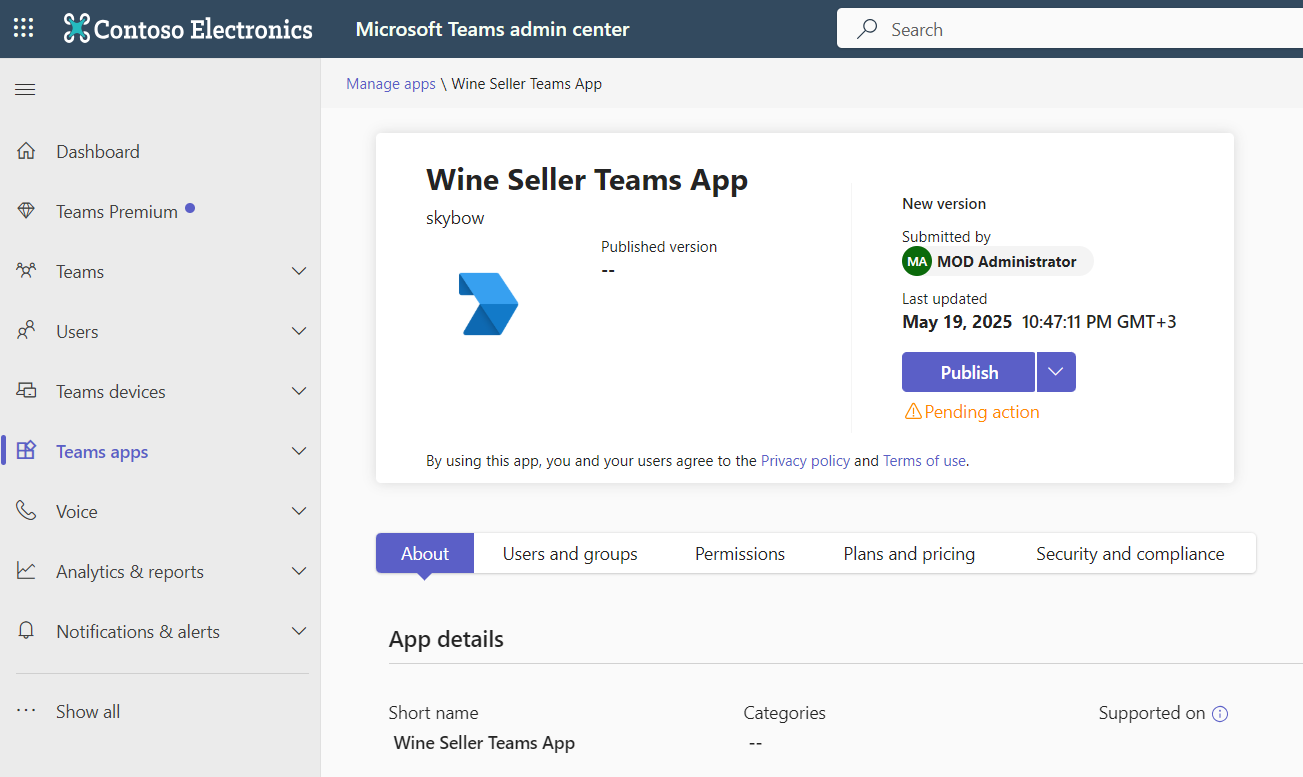
Task: Select Teams apps in the sidebar
Action: [x=102, y=452]
